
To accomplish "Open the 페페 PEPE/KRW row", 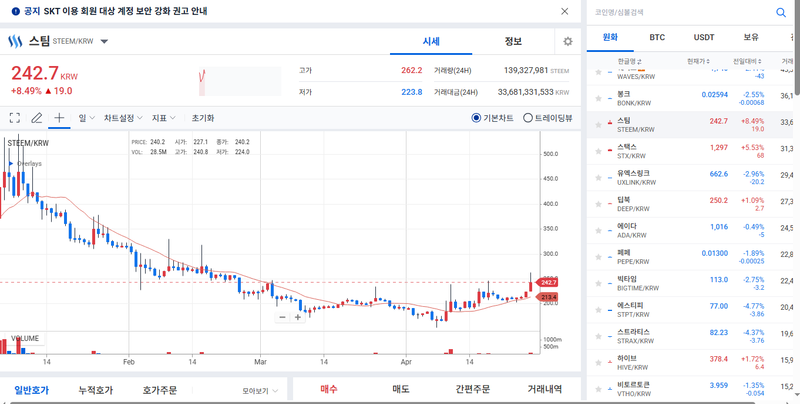I will coord(690,258).
